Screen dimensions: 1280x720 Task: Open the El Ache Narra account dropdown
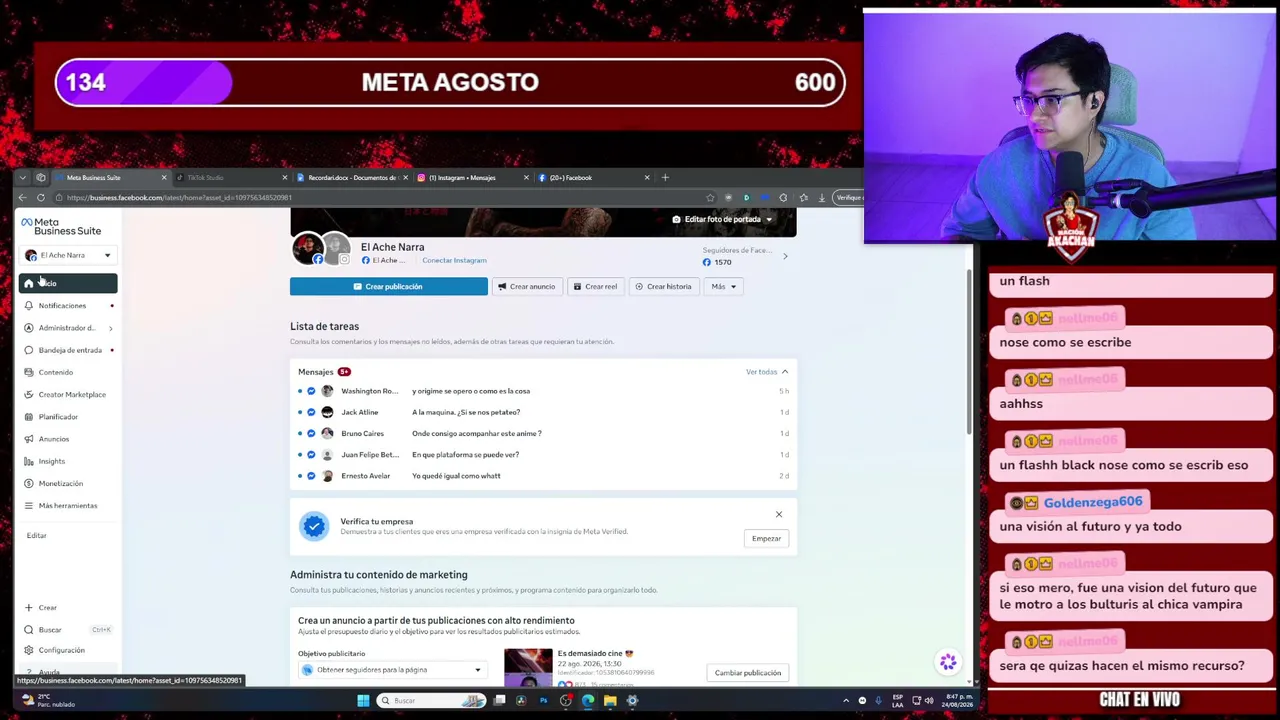tap(68, 255)
